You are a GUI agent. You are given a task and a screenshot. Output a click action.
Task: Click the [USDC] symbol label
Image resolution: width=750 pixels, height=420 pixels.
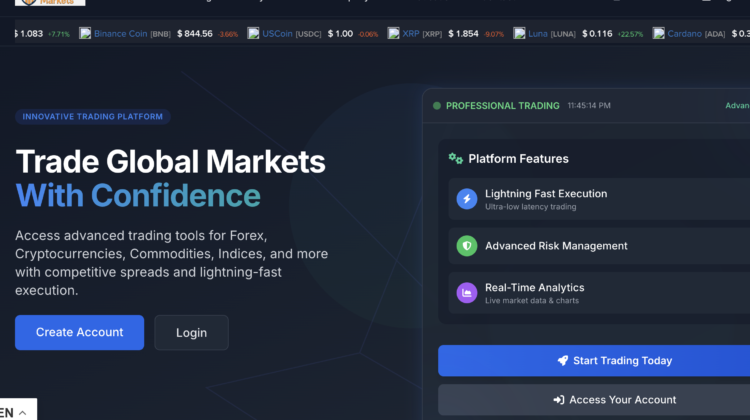pos(309,34)
